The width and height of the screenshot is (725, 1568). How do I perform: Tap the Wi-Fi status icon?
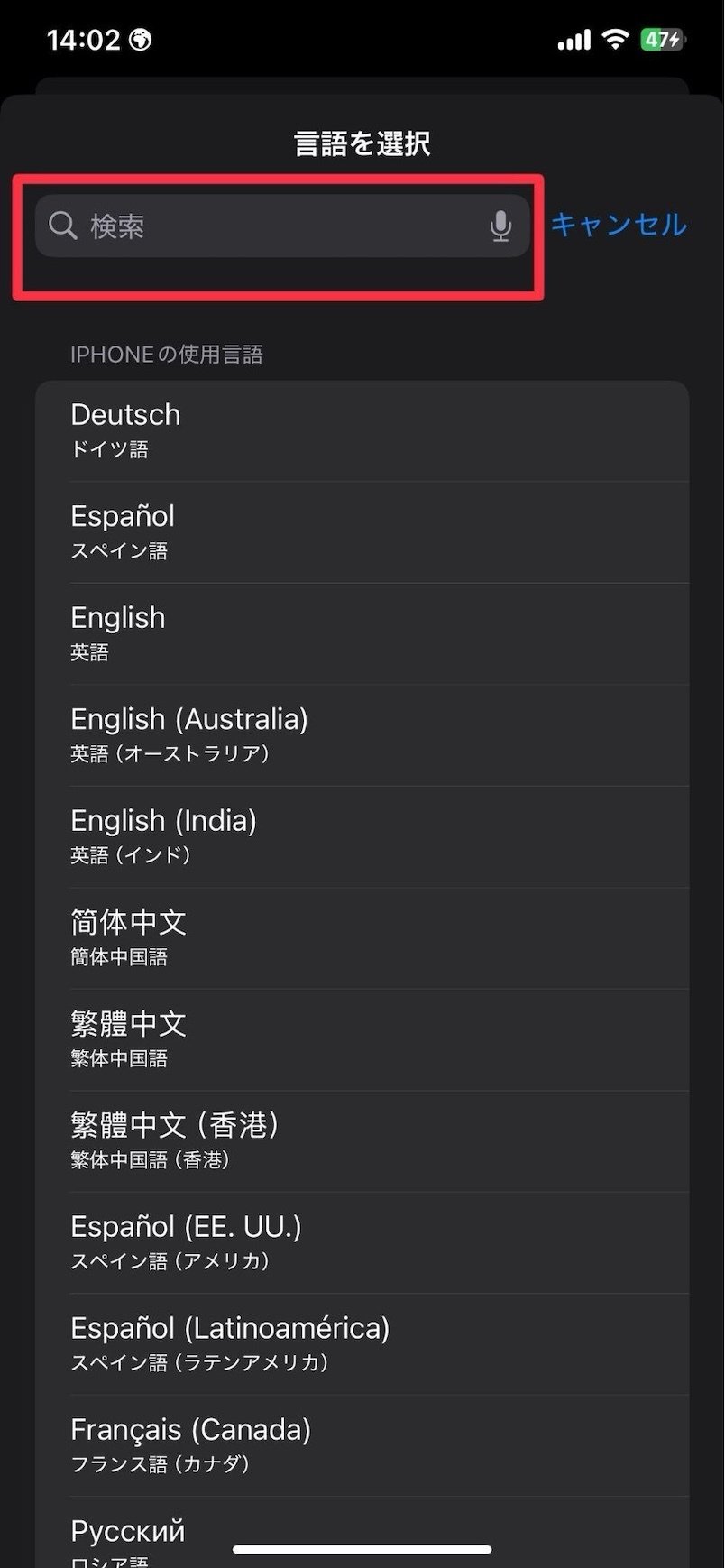click(616, 39)
